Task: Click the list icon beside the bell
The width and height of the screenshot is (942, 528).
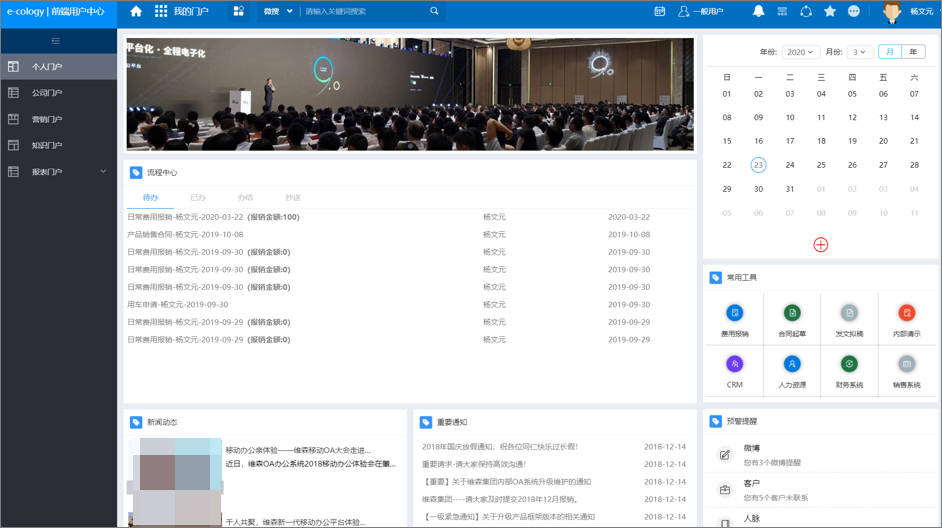Action: [782, 11]
